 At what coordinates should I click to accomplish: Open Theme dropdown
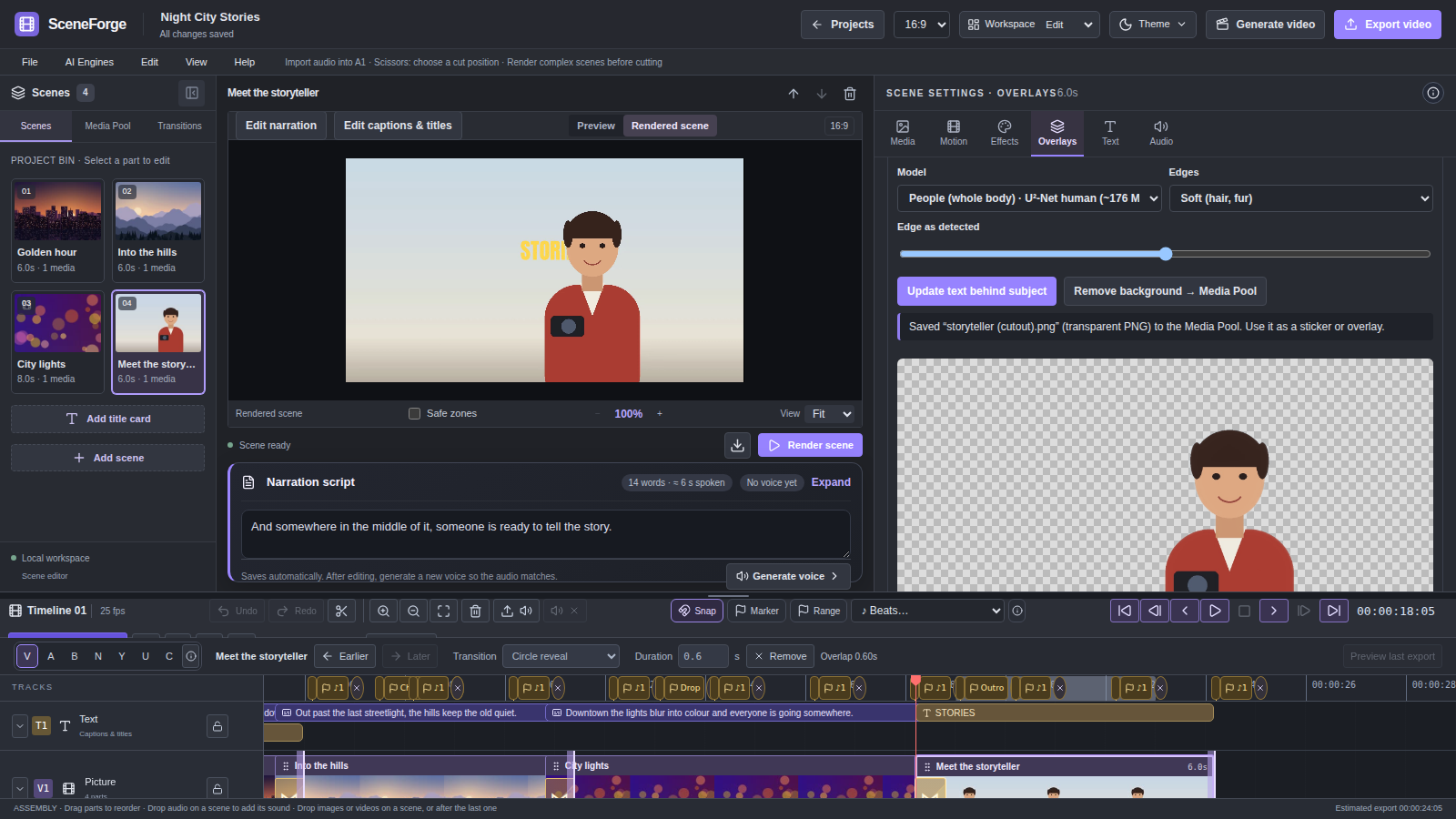click(x=1153, y=25)
